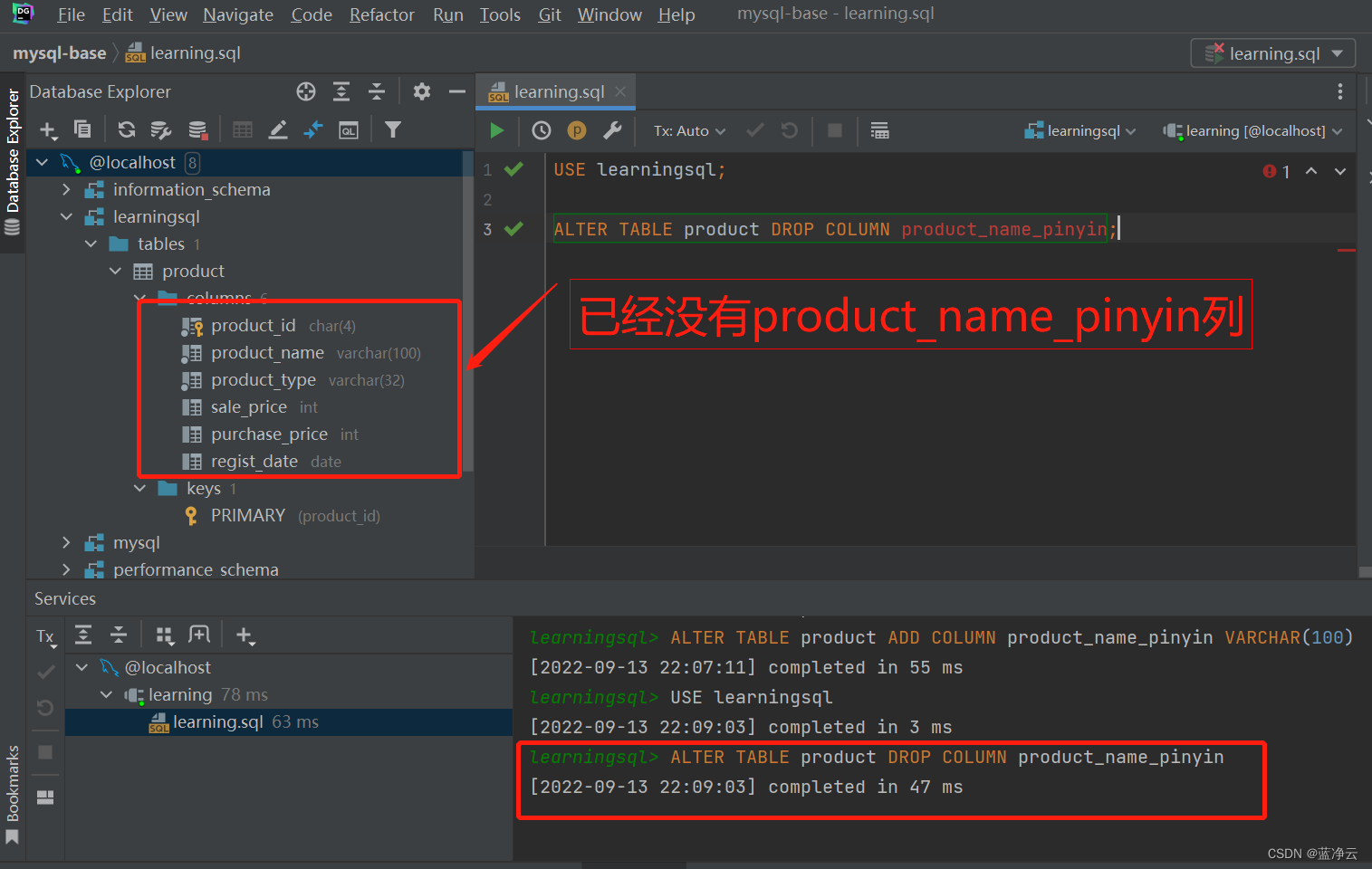Image resolution: width=1372 pixels, height=869 pixels.
Task: Open data source properties icon
Action: tap(161, 130)
